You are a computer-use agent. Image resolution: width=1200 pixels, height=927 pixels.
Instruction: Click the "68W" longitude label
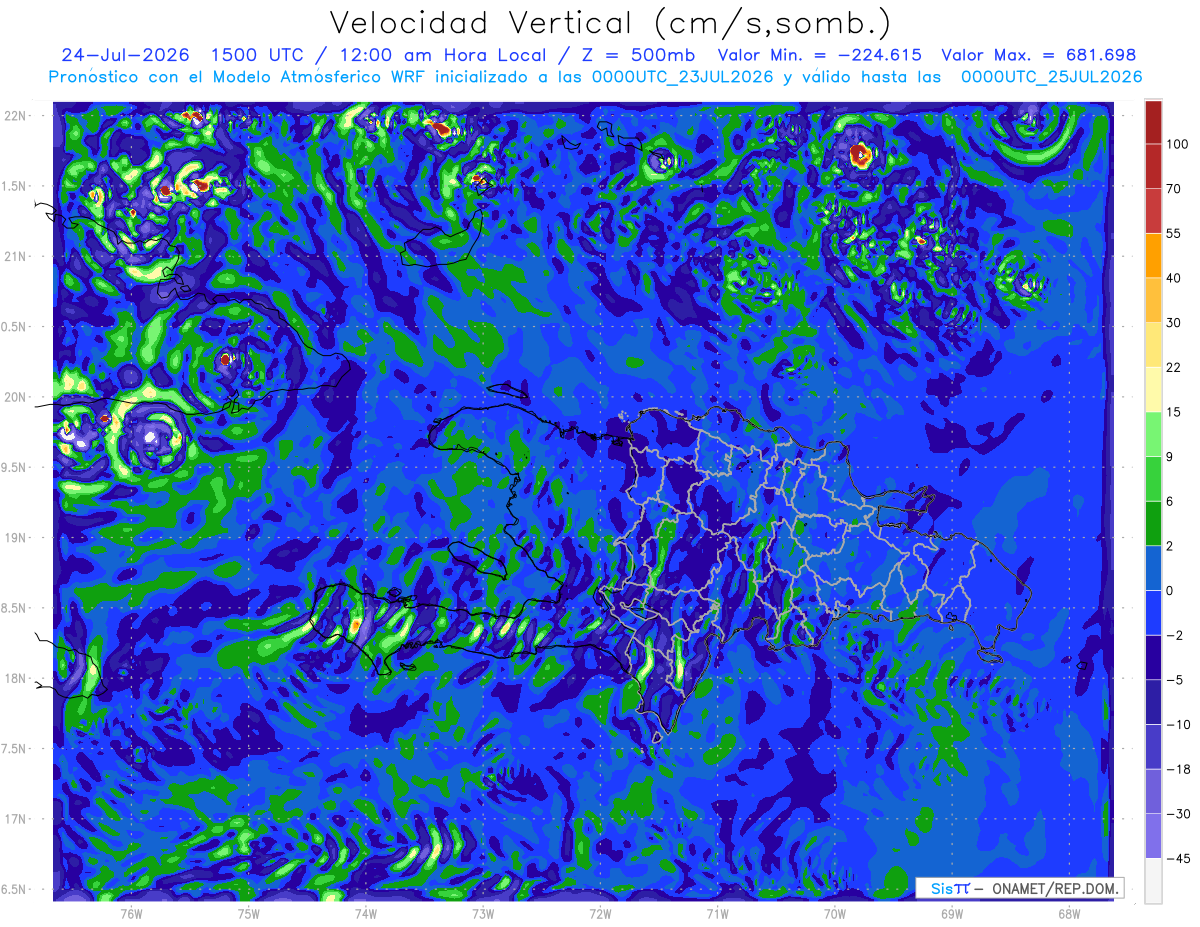[1069, 913]
